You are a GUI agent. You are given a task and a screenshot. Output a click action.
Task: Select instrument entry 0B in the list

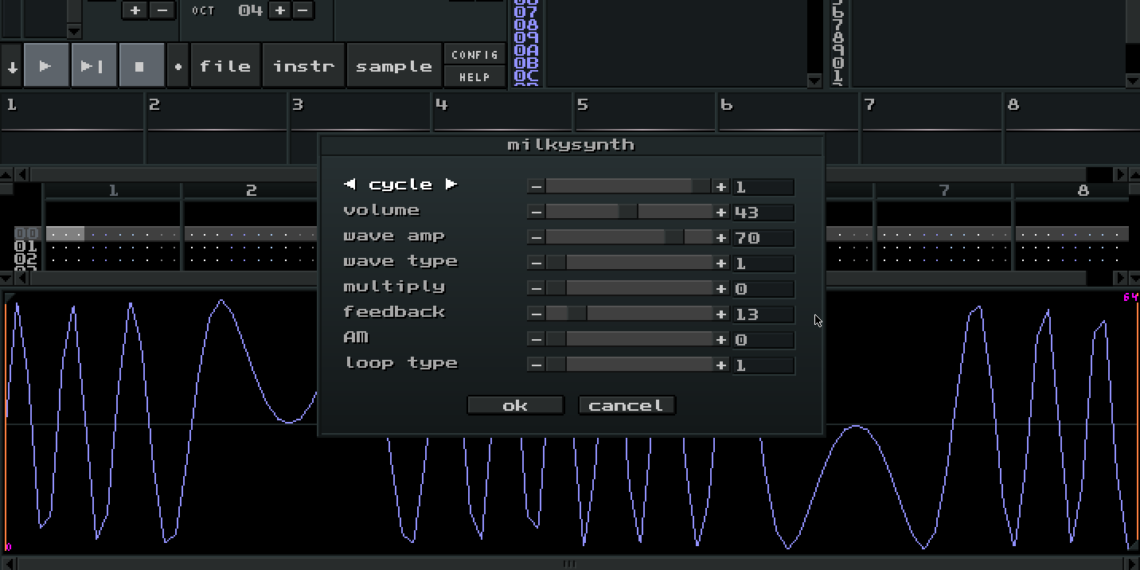526,63
